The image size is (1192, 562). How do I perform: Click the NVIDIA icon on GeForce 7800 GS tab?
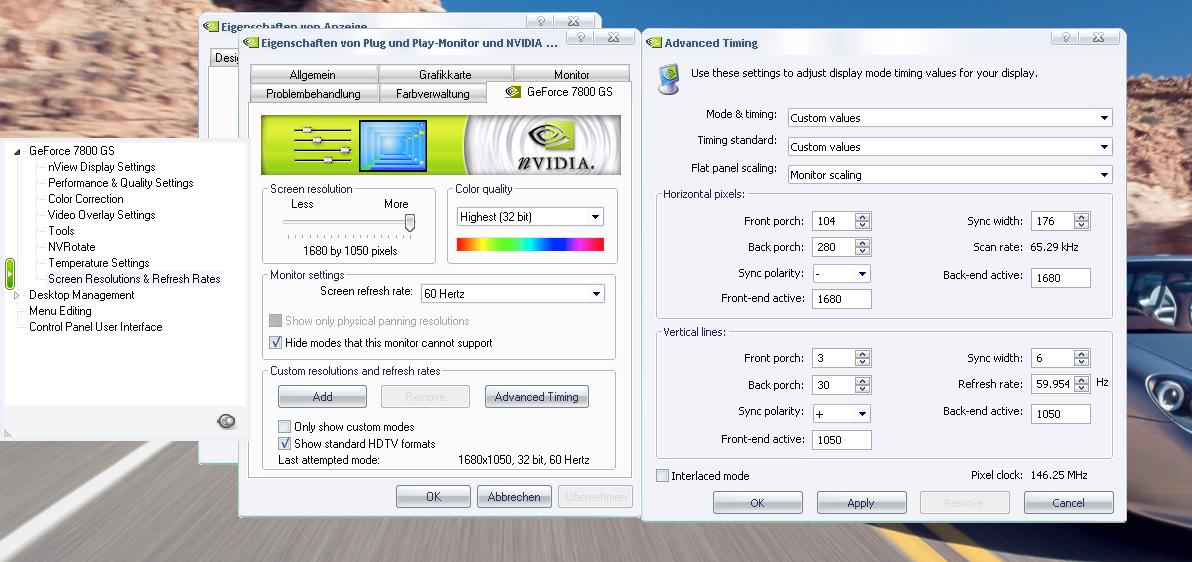(513, 93)
